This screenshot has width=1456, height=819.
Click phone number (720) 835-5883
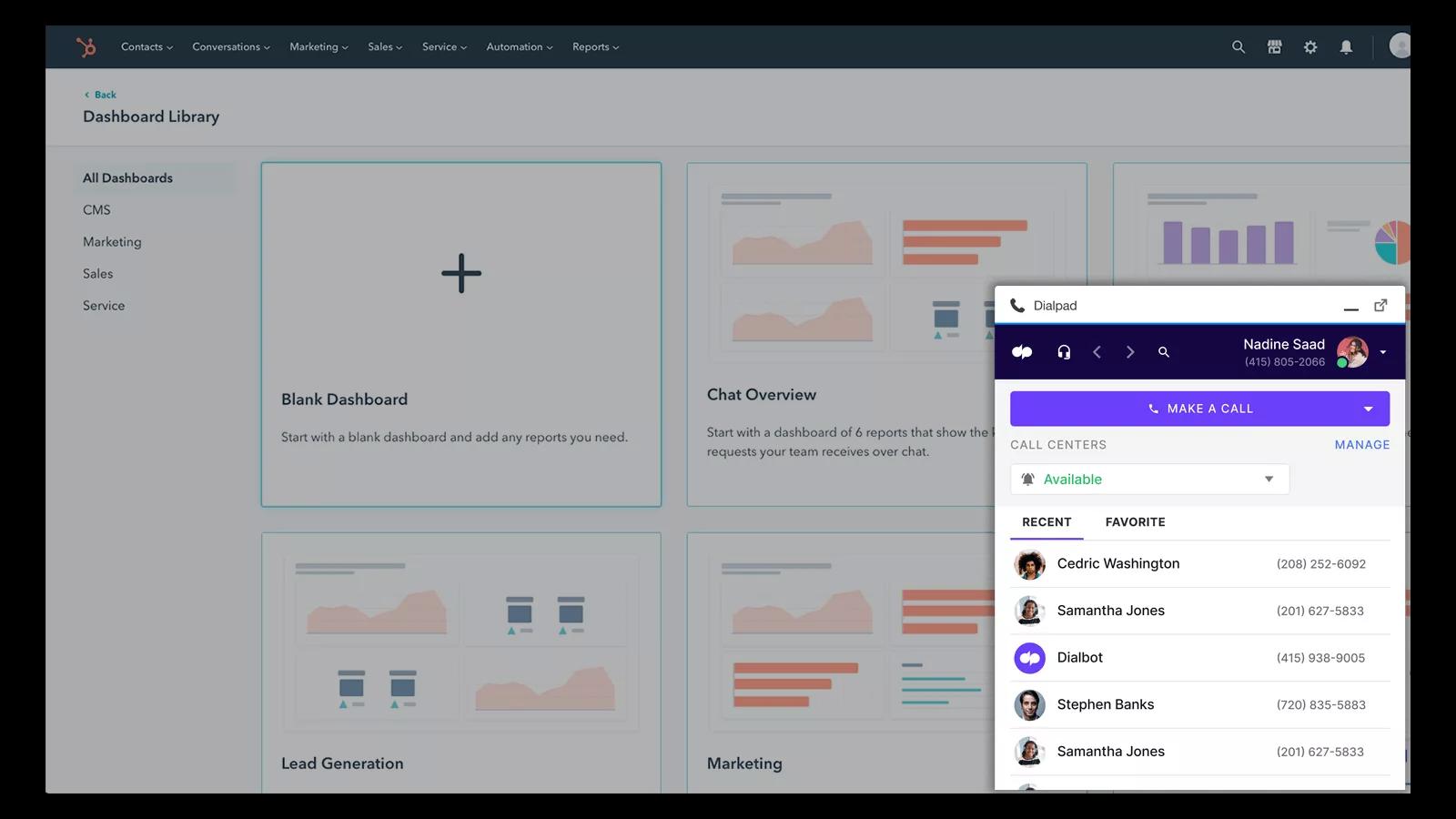tap(1321, 704)
